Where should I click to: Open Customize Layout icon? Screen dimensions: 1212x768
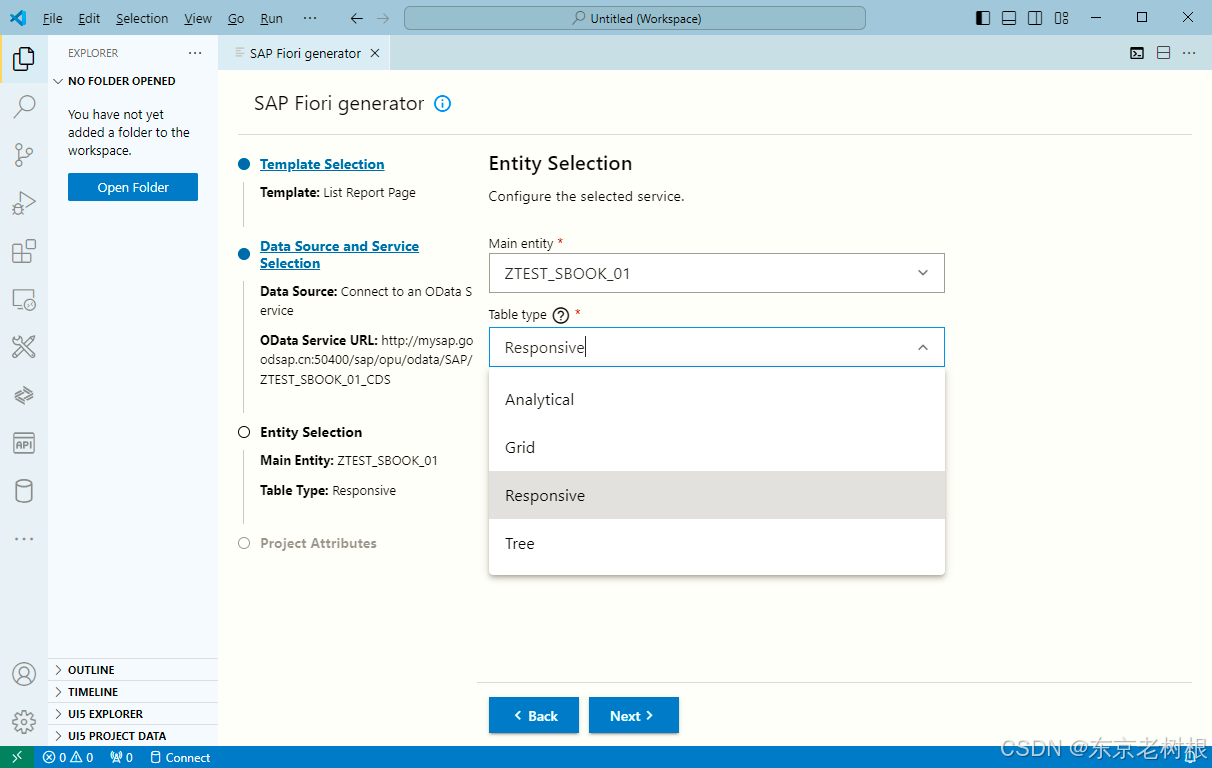[x=1062, y=18]
